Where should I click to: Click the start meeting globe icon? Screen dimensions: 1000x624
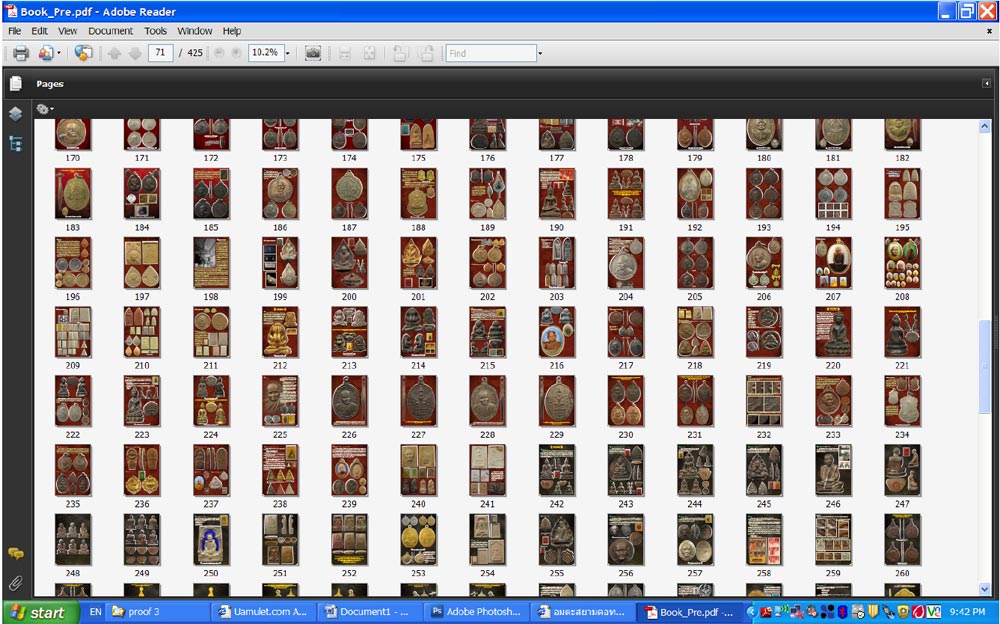coord(83,53)
